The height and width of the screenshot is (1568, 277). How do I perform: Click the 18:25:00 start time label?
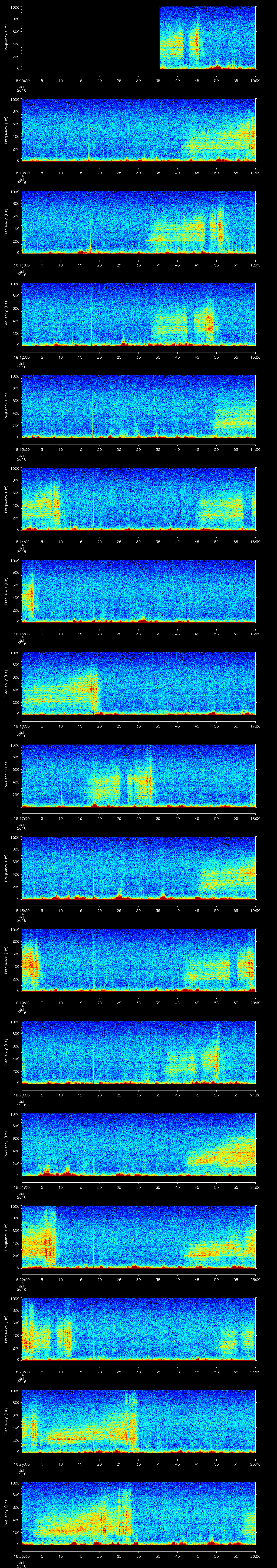21,1556
